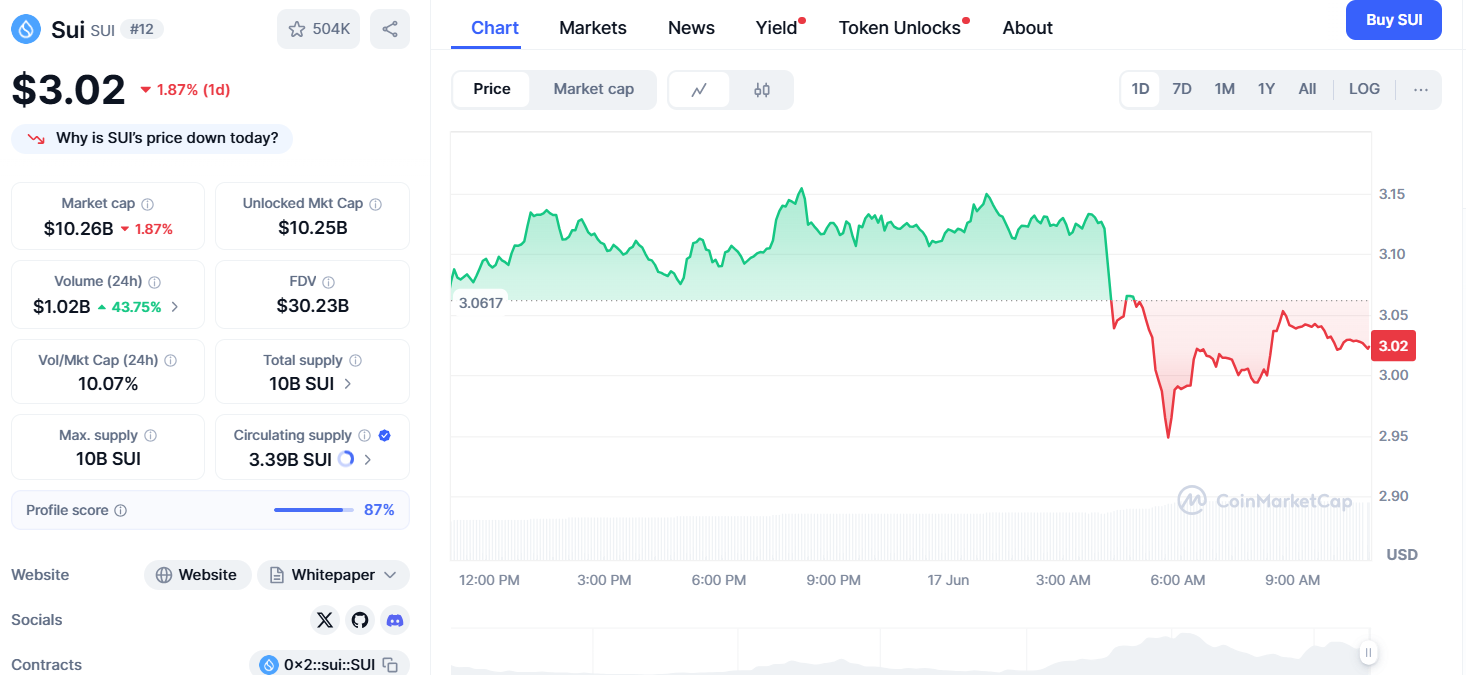1466x675 pixels.
Task: Open the share options icon
Action: coord(390,29)
